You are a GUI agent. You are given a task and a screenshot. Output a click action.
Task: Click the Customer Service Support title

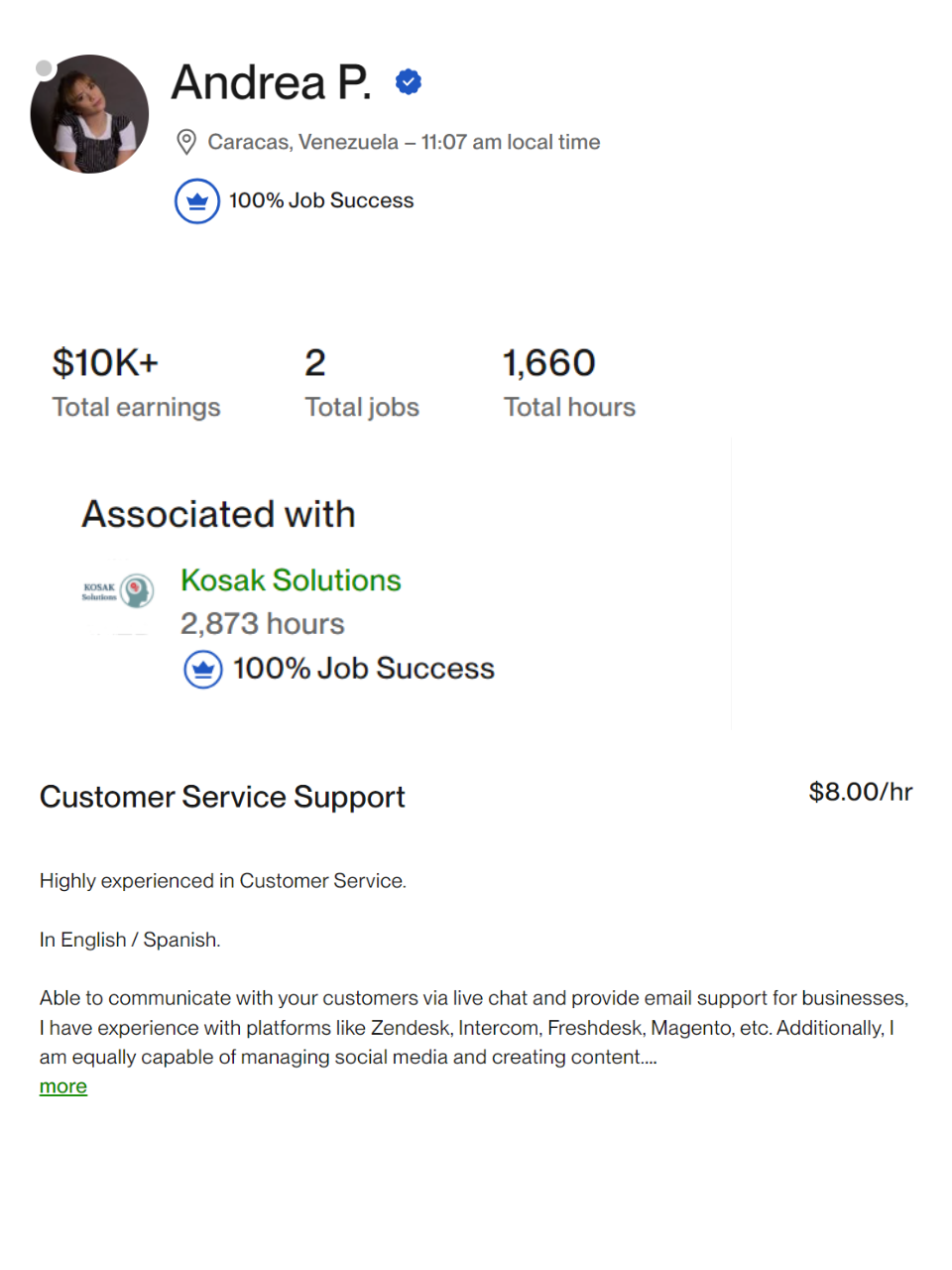tap(222, 797)
